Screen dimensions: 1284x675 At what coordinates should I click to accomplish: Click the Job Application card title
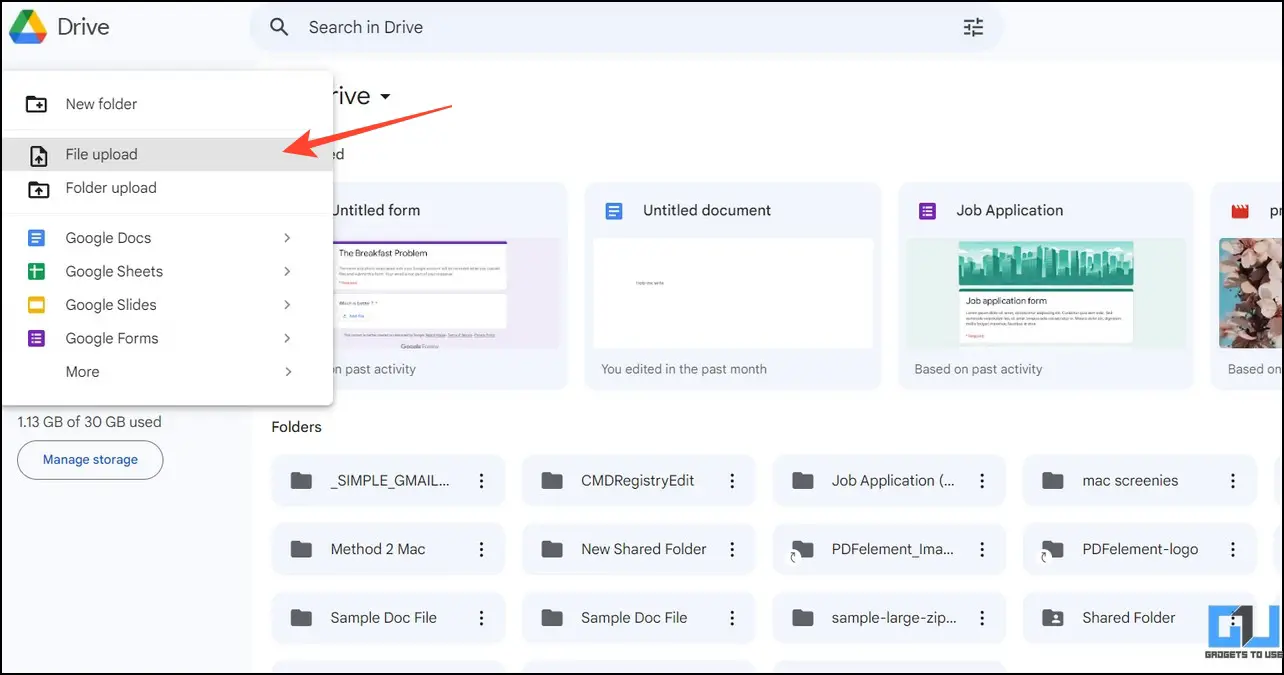tap(1010, 211)
